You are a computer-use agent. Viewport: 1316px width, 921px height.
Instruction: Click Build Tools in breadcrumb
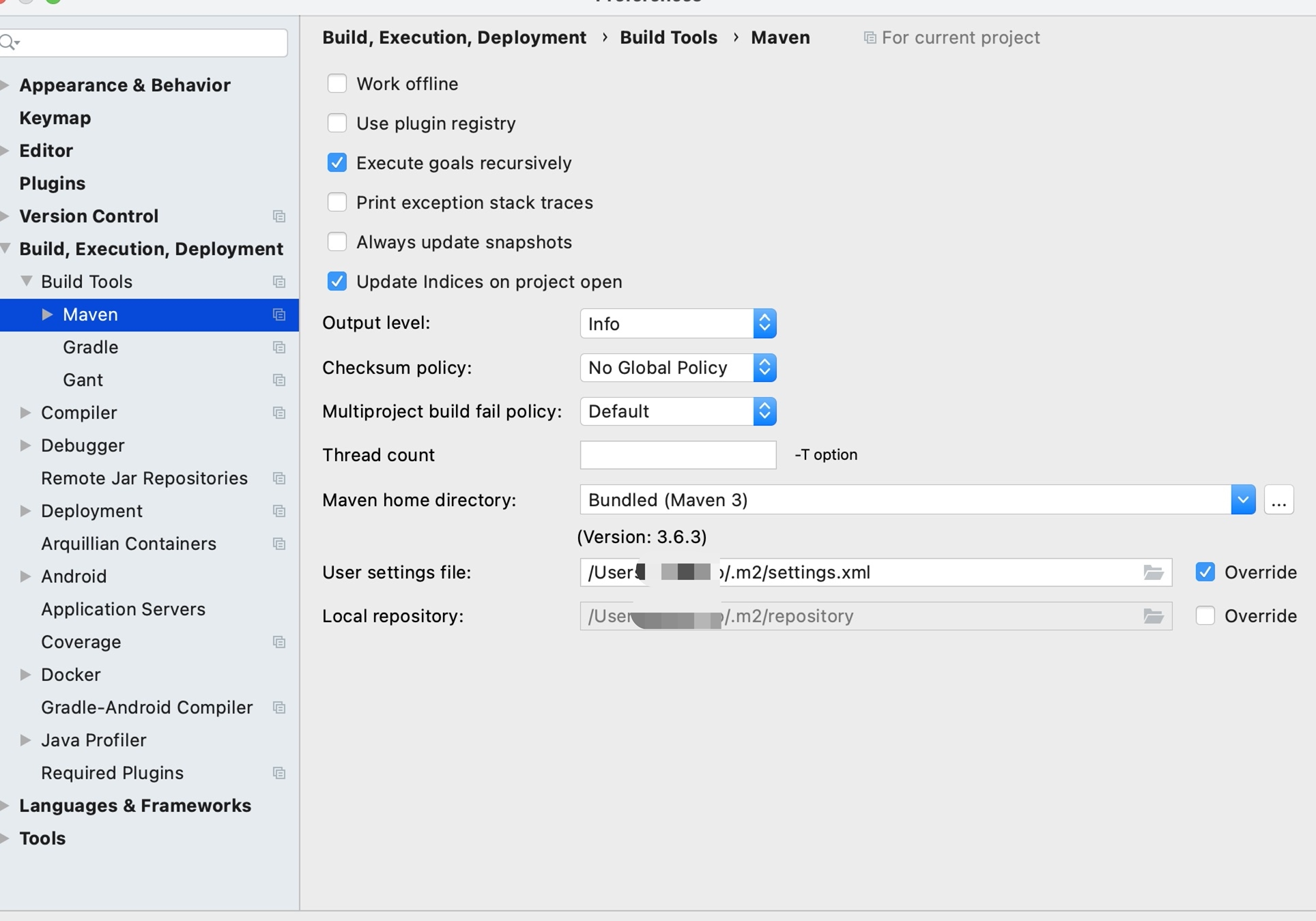668,38
